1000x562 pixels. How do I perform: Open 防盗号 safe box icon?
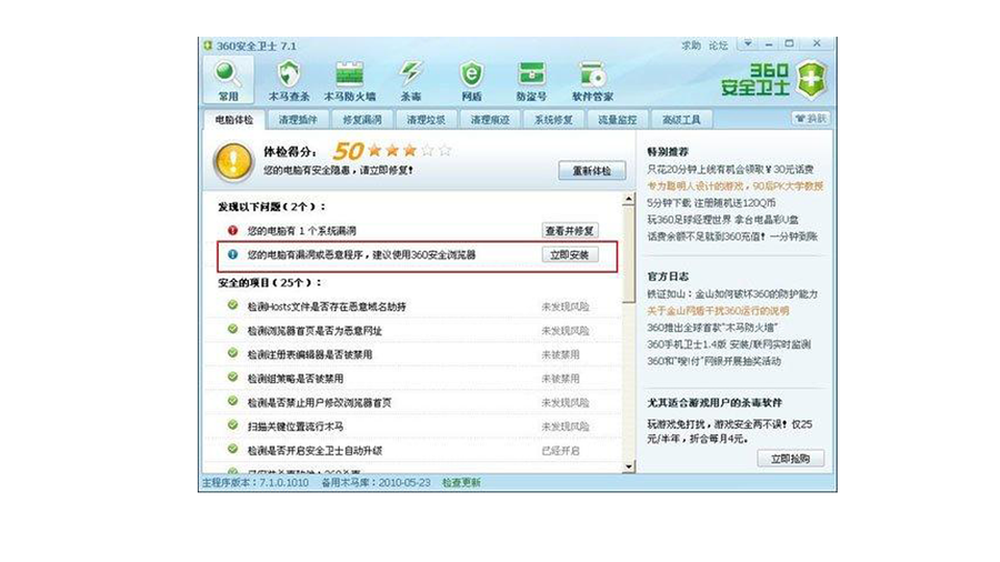tap(531, 80)
